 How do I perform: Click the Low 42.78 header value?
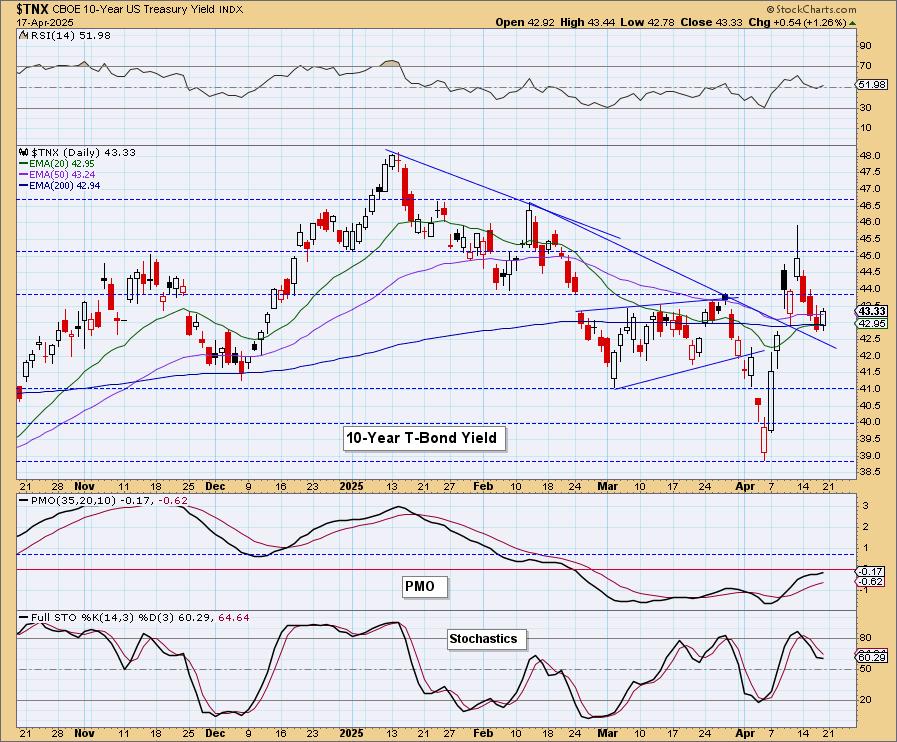tap(647, 22)
